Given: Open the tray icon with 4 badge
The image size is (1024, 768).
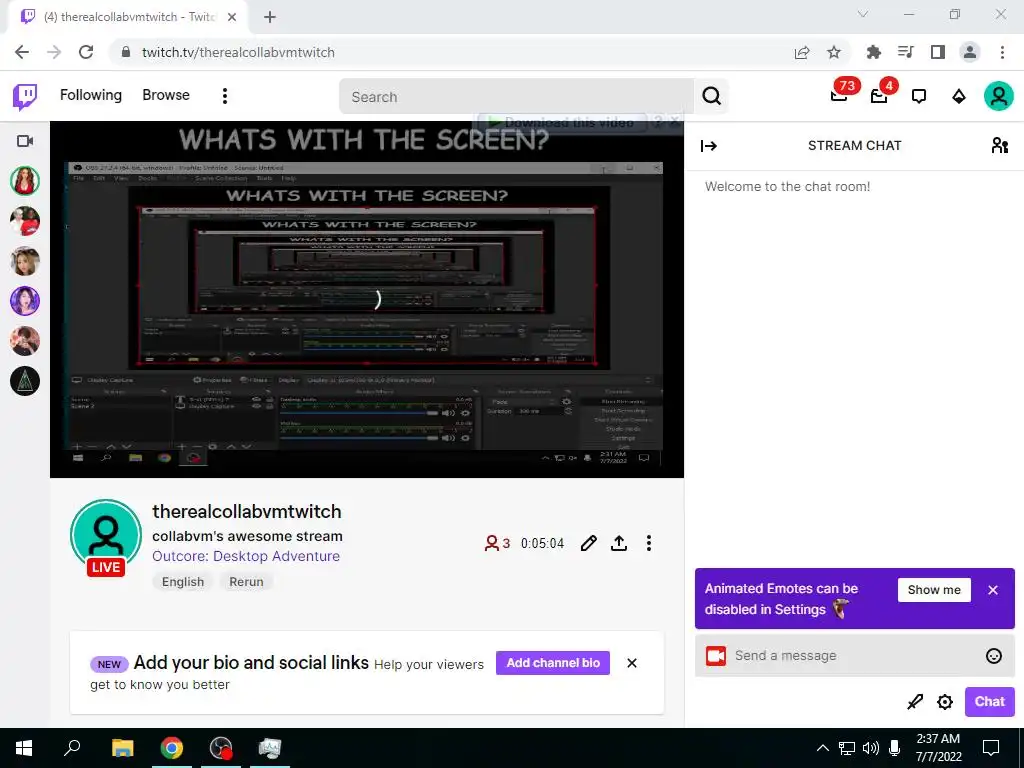Looking at the screenshot, I should 880,95.
